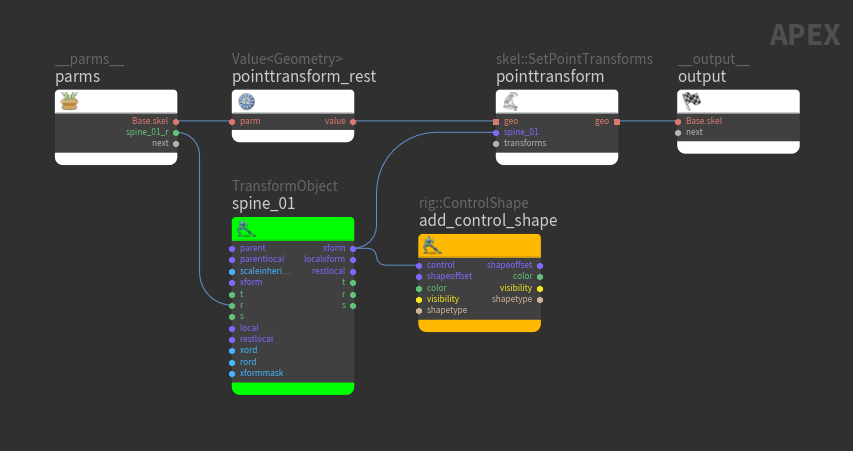853x451 pixels.
Task: Click the add_control_shape node icon
Action: (x=433, y=245)
